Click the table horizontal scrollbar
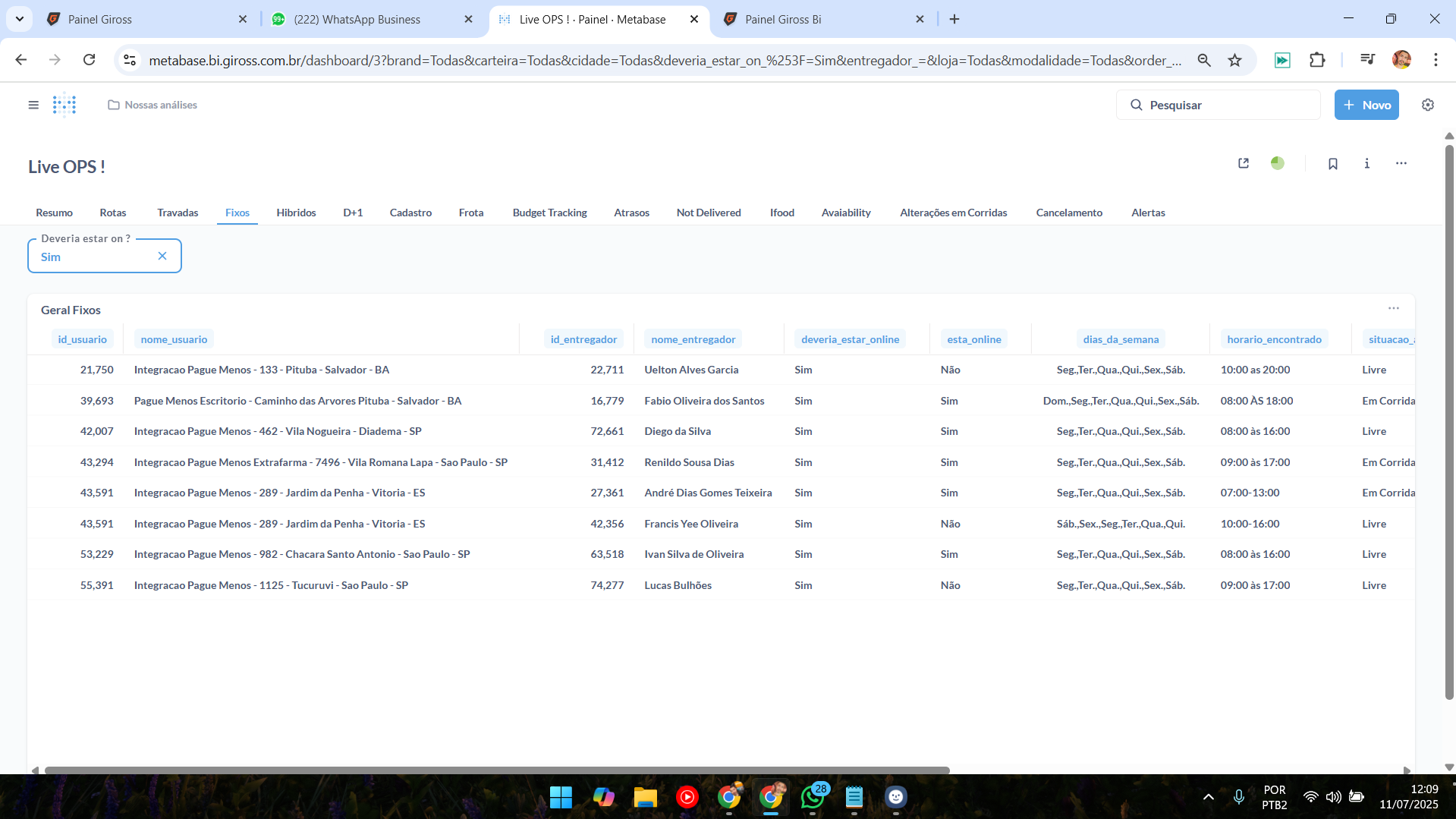 (497, 770)
